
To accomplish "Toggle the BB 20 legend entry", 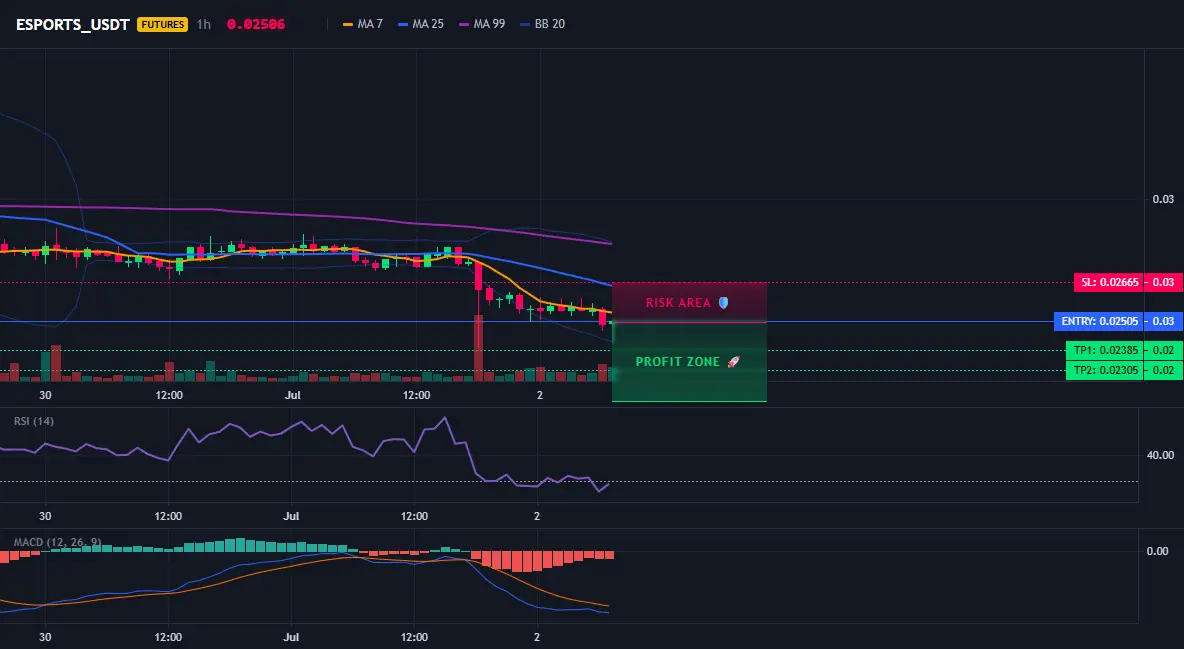I will tap(543, 24).
